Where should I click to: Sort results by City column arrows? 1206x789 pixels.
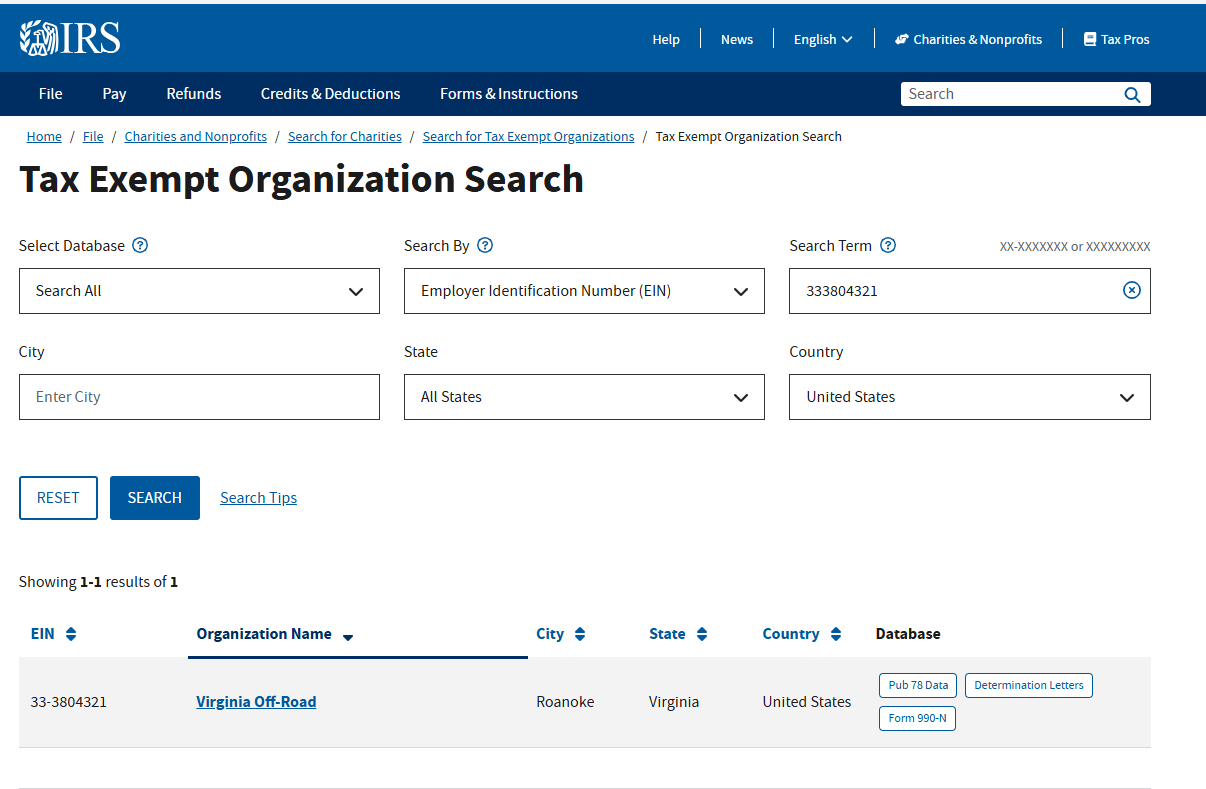580,634
